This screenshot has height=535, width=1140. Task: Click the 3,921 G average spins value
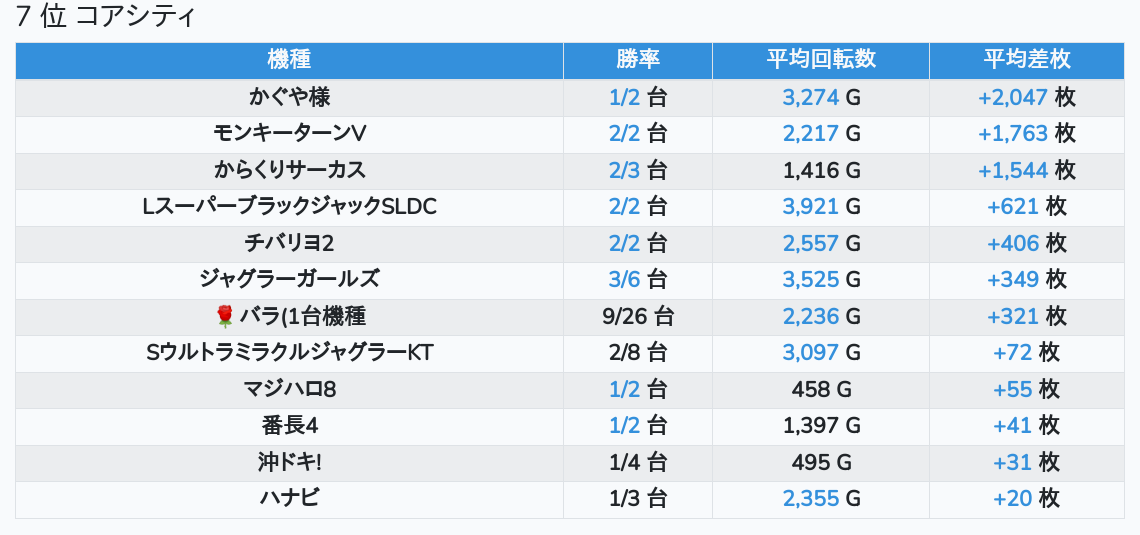821,207
